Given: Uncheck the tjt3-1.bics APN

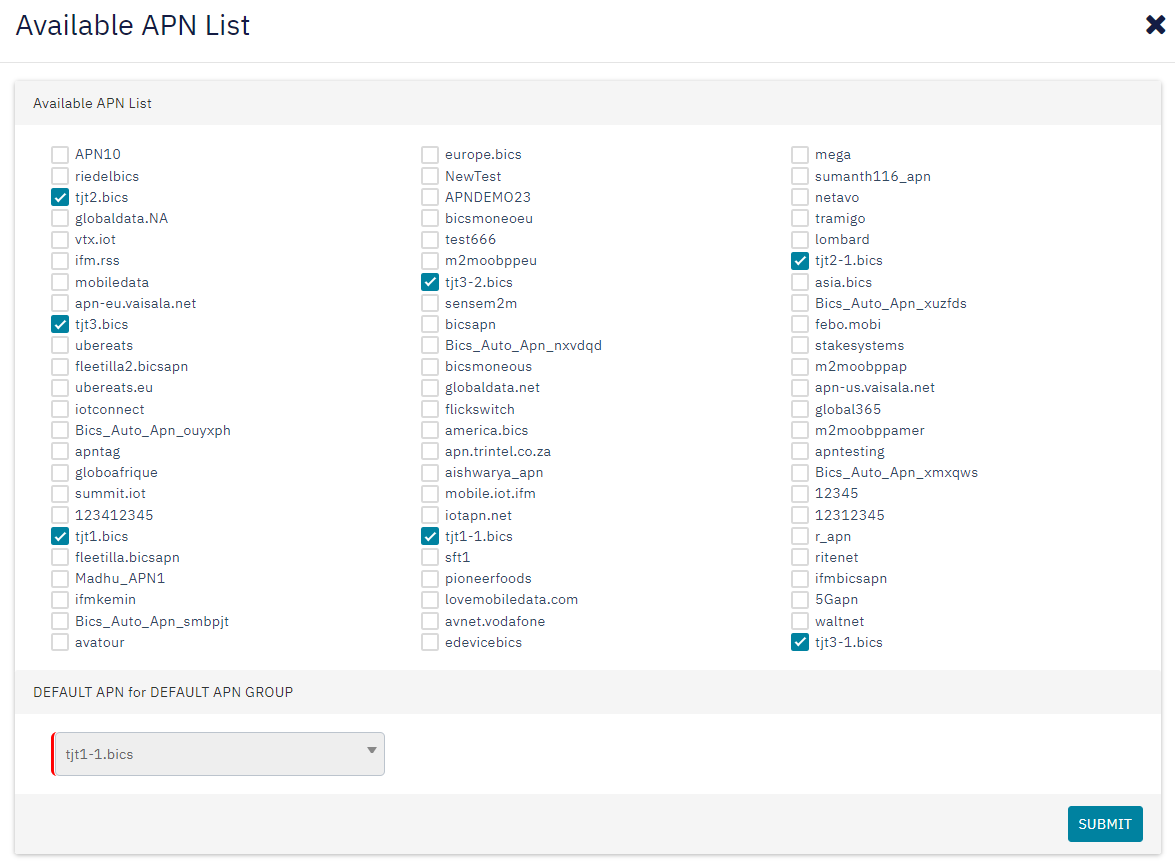Looking at the screenshot, I should pos(799,642).
